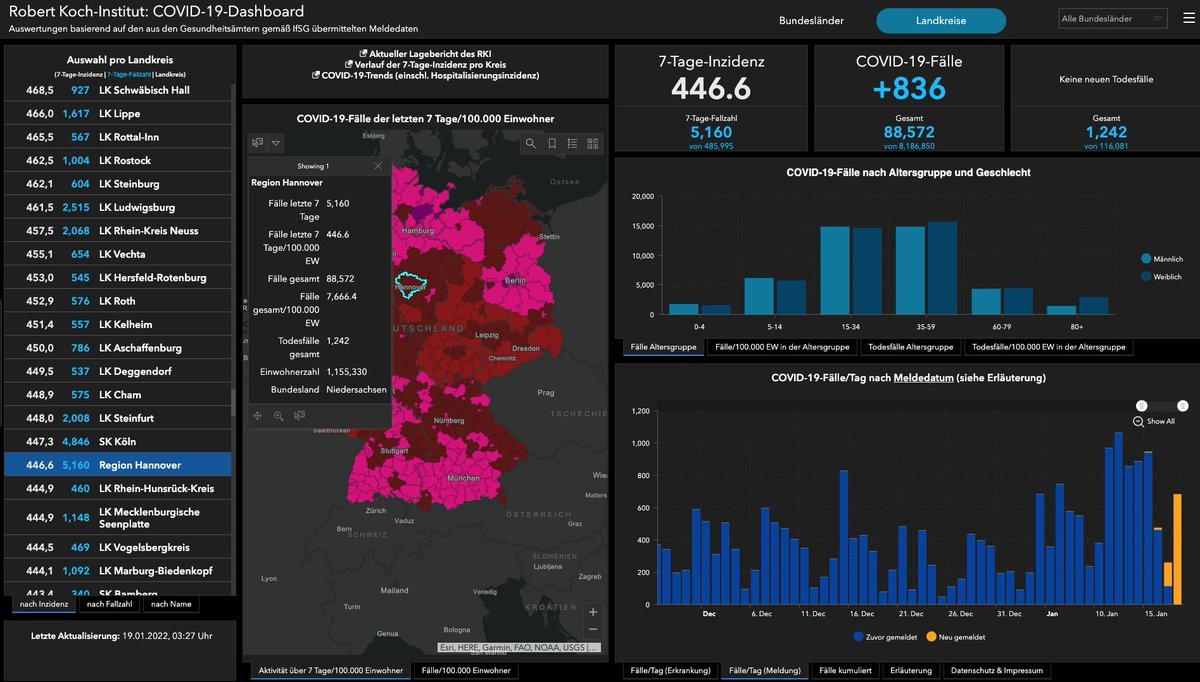Click Show All to reset chart zoom
This screenshot has width=1200, height=682.
(x=1154, y=422)
